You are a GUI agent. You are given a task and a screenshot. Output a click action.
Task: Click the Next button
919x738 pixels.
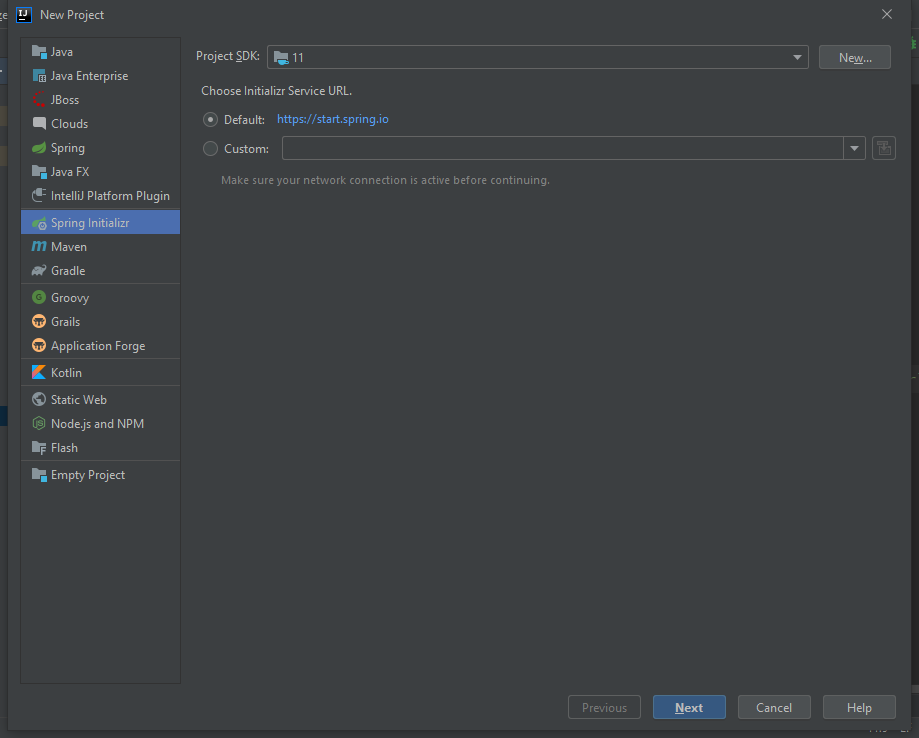pyautogui.click(x=689, y=708)
